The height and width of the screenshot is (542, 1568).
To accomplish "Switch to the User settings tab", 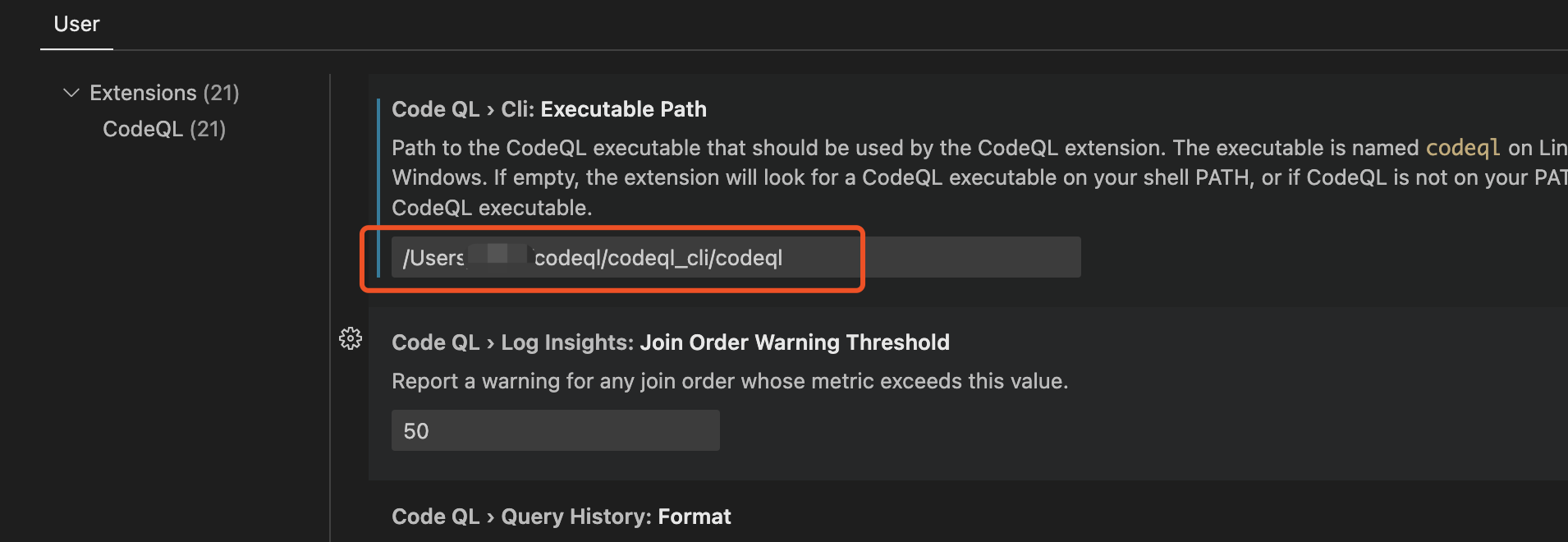I will click(x=76, y=24).
